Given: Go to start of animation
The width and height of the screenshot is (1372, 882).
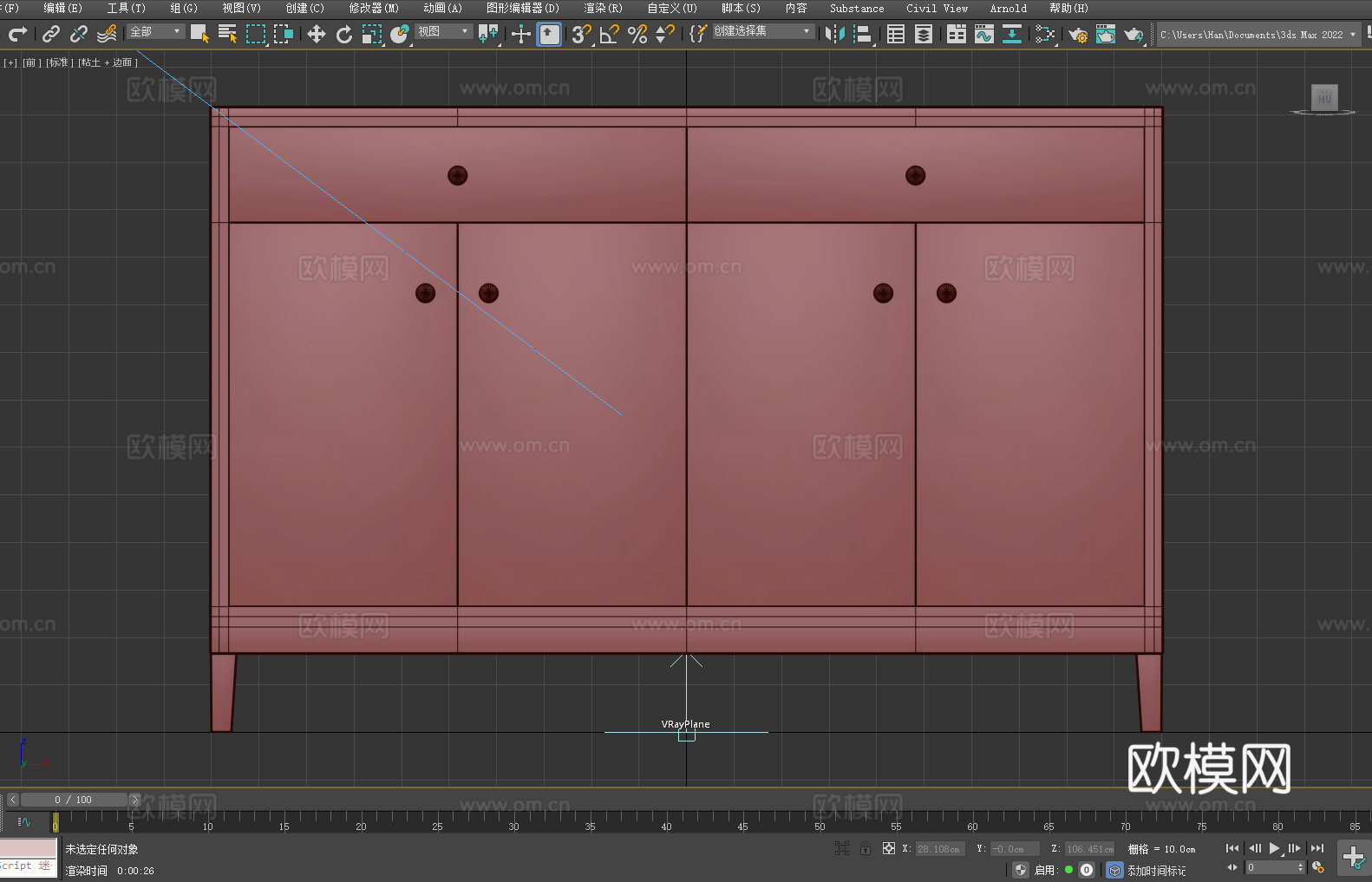Looking at the screenshot, I should pos(1232,848).
